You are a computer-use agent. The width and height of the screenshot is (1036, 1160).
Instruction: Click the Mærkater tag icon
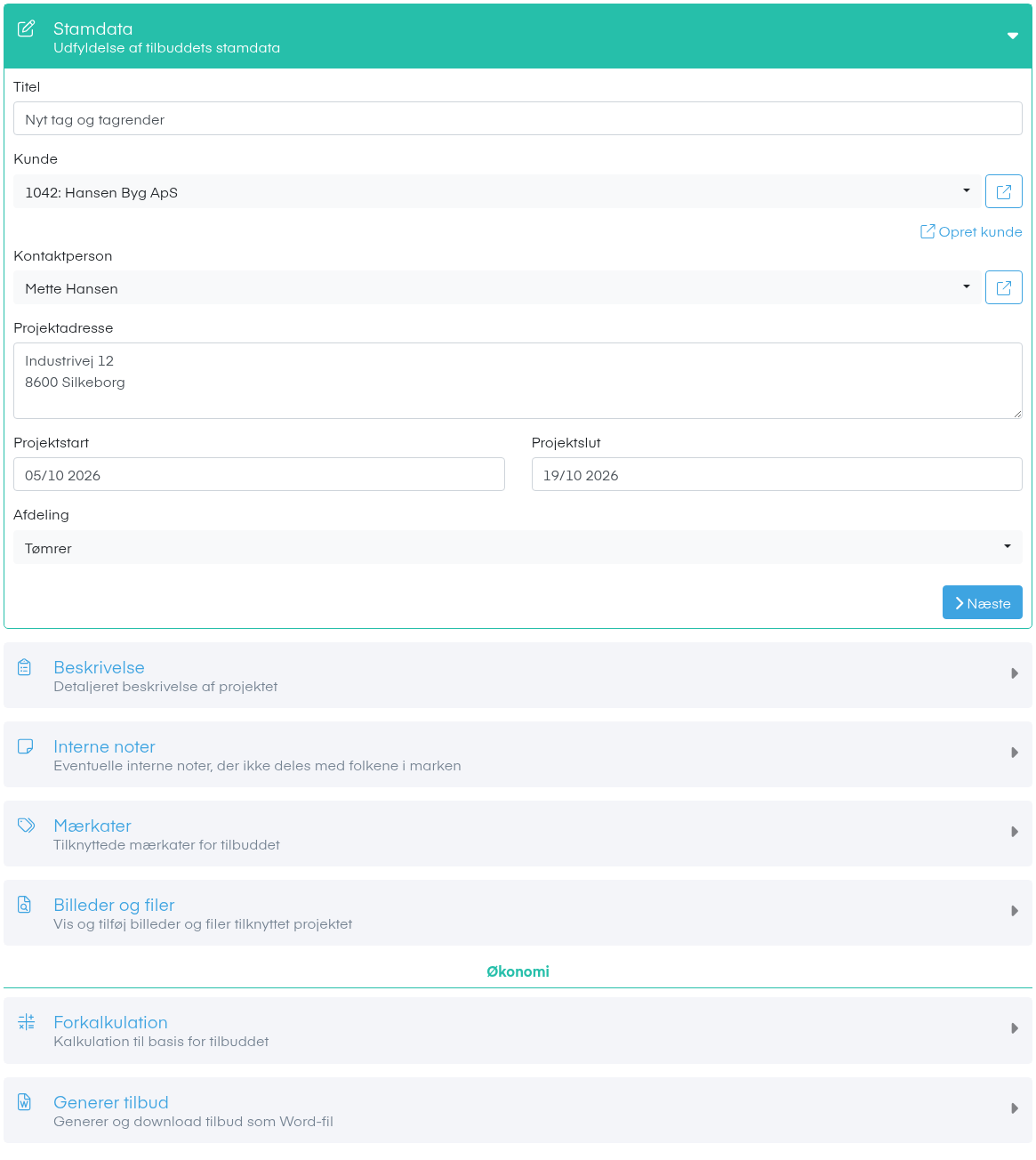27,826
